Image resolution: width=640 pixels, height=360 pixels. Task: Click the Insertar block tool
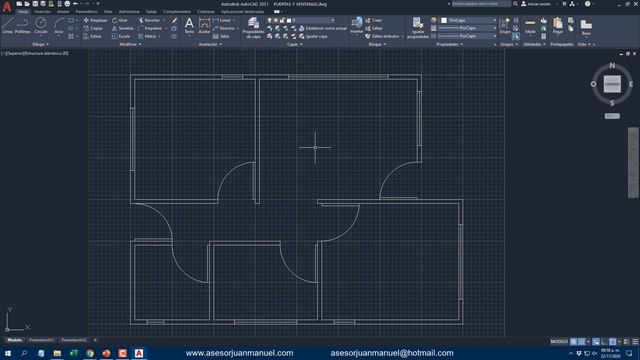tap(356, 26)
